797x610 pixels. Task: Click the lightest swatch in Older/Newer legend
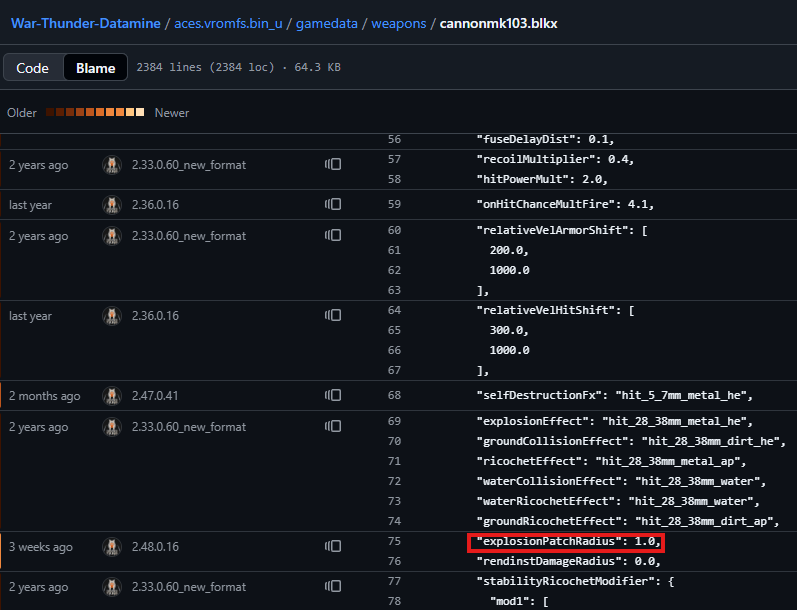[x=140, y=112]
